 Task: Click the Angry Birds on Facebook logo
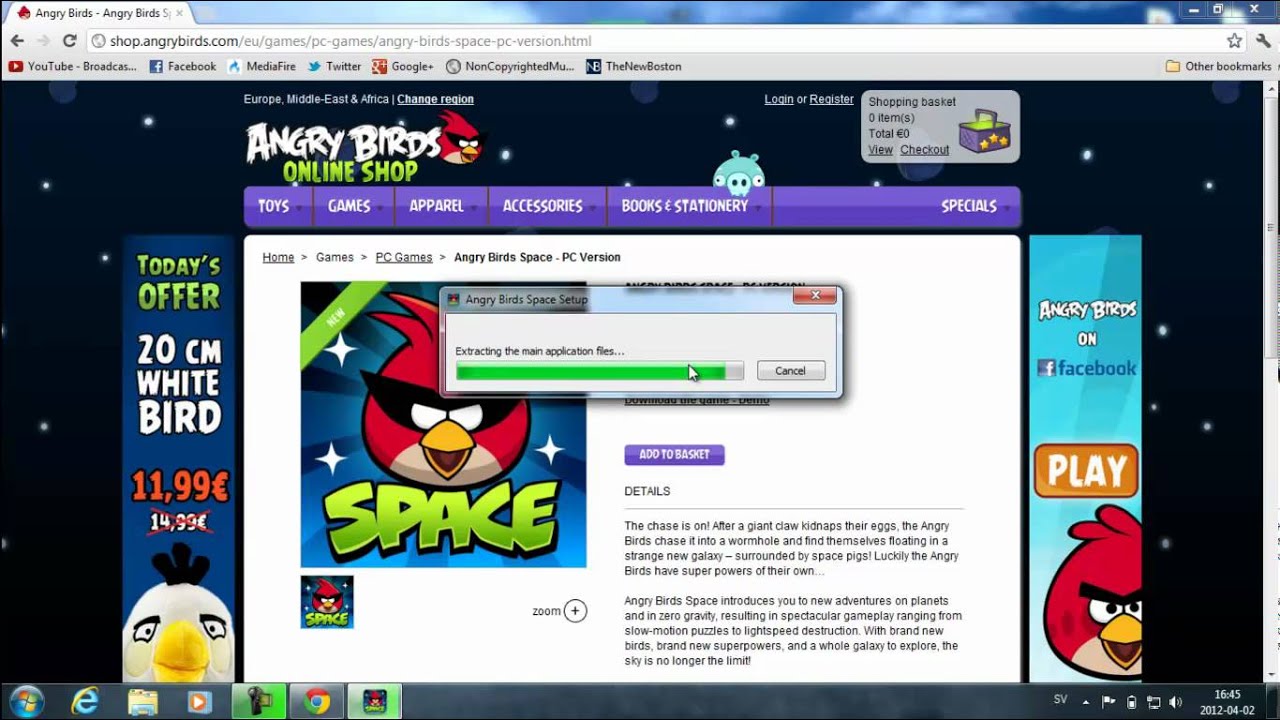(1086, 338)
